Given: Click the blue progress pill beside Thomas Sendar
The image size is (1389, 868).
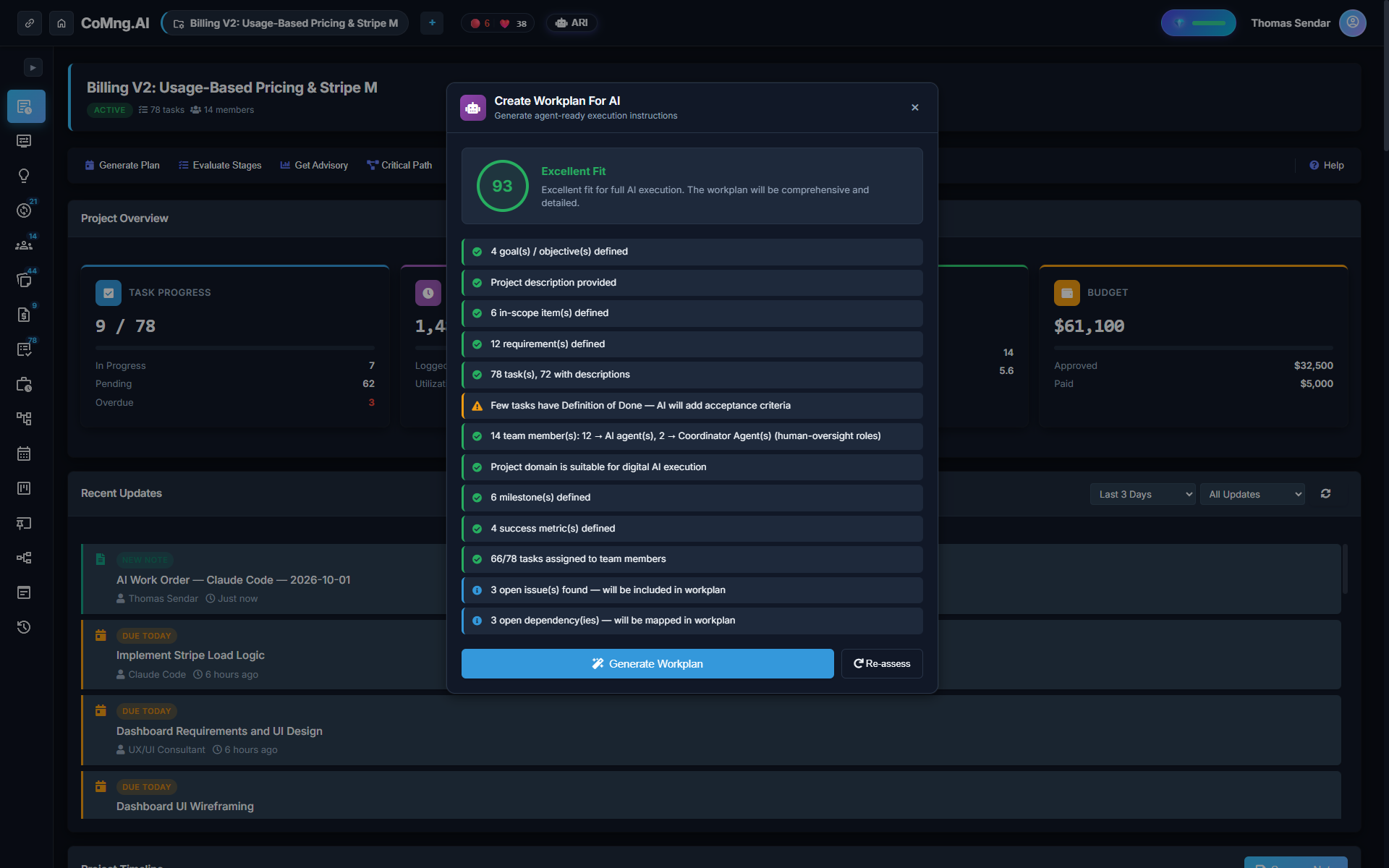Looking at the screenshot, I should (x=1199, y=23).
